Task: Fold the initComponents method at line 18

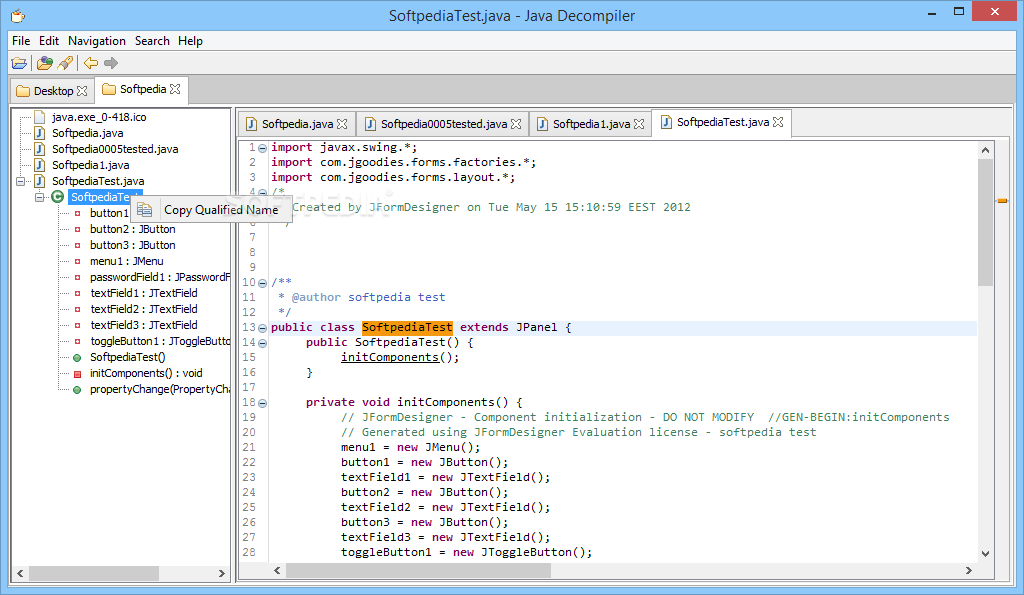Action: click(x=262, y=402)
